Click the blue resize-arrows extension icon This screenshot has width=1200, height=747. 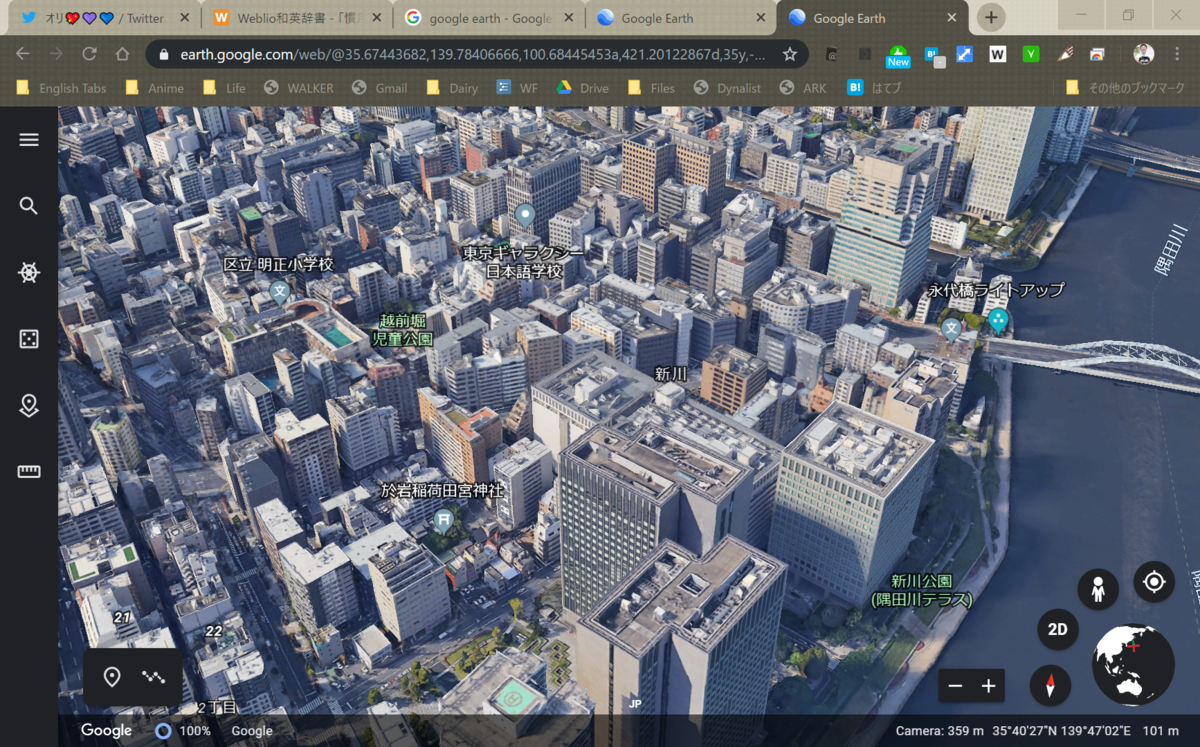tap(965, 54)
